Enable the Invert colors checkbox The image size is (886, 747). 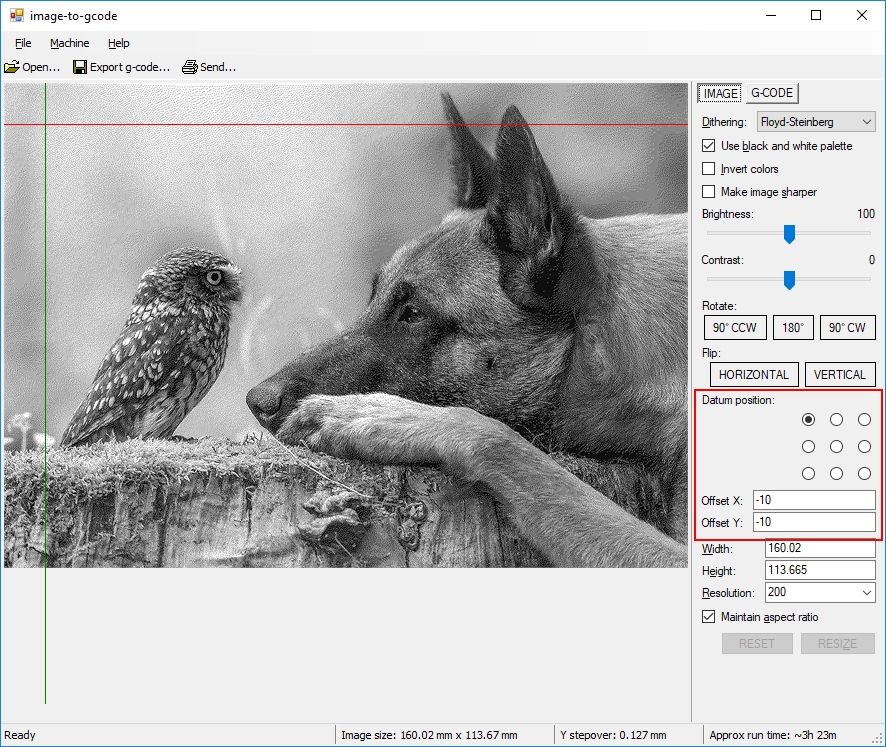click(x=709, y=169)
